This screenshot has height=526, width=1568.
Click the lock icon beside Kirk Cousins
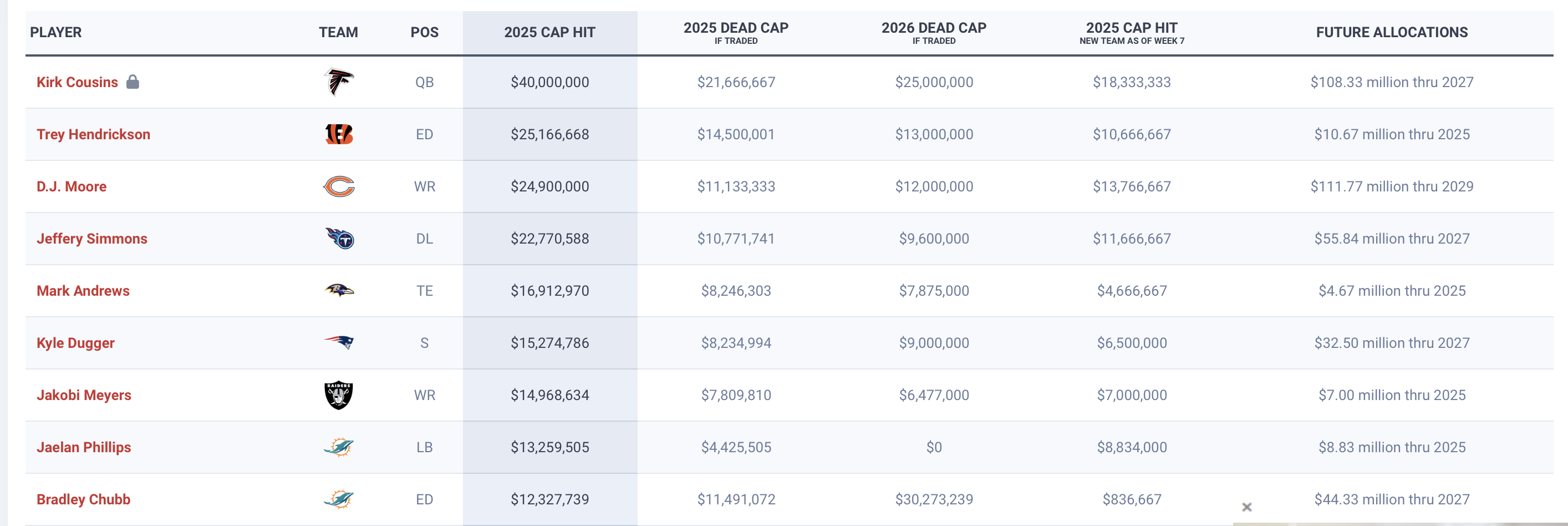coord(133,82)
